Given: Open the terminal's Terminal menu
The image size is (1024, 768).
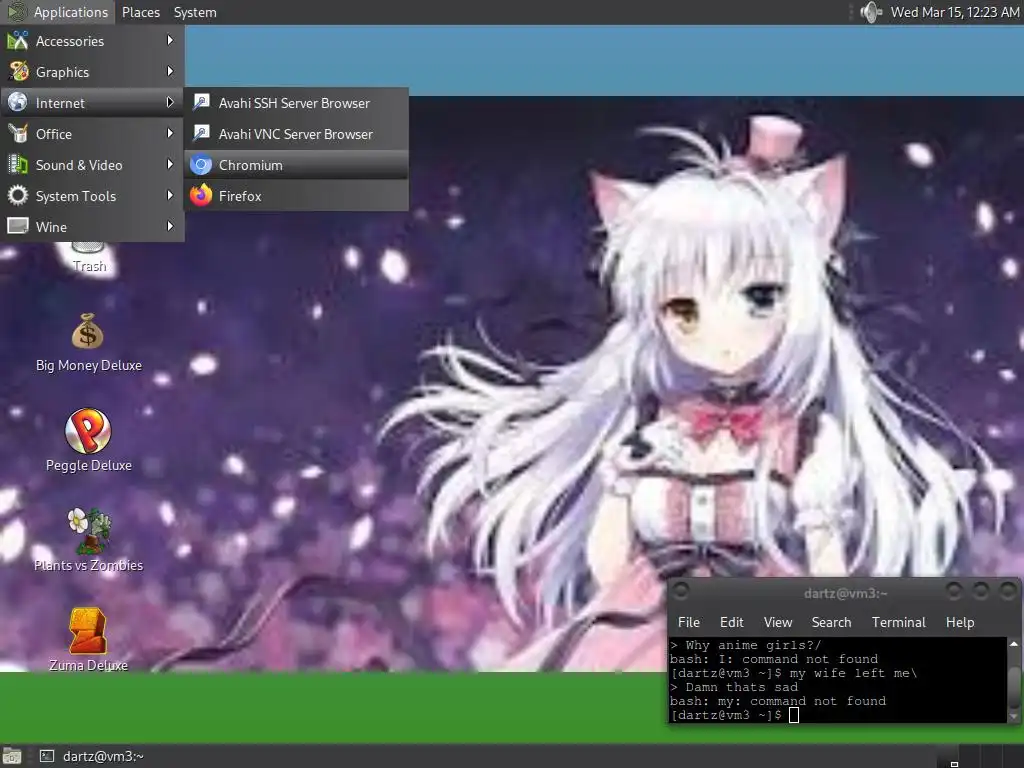Looking at the screenshot, I should [x=899, y=622].
